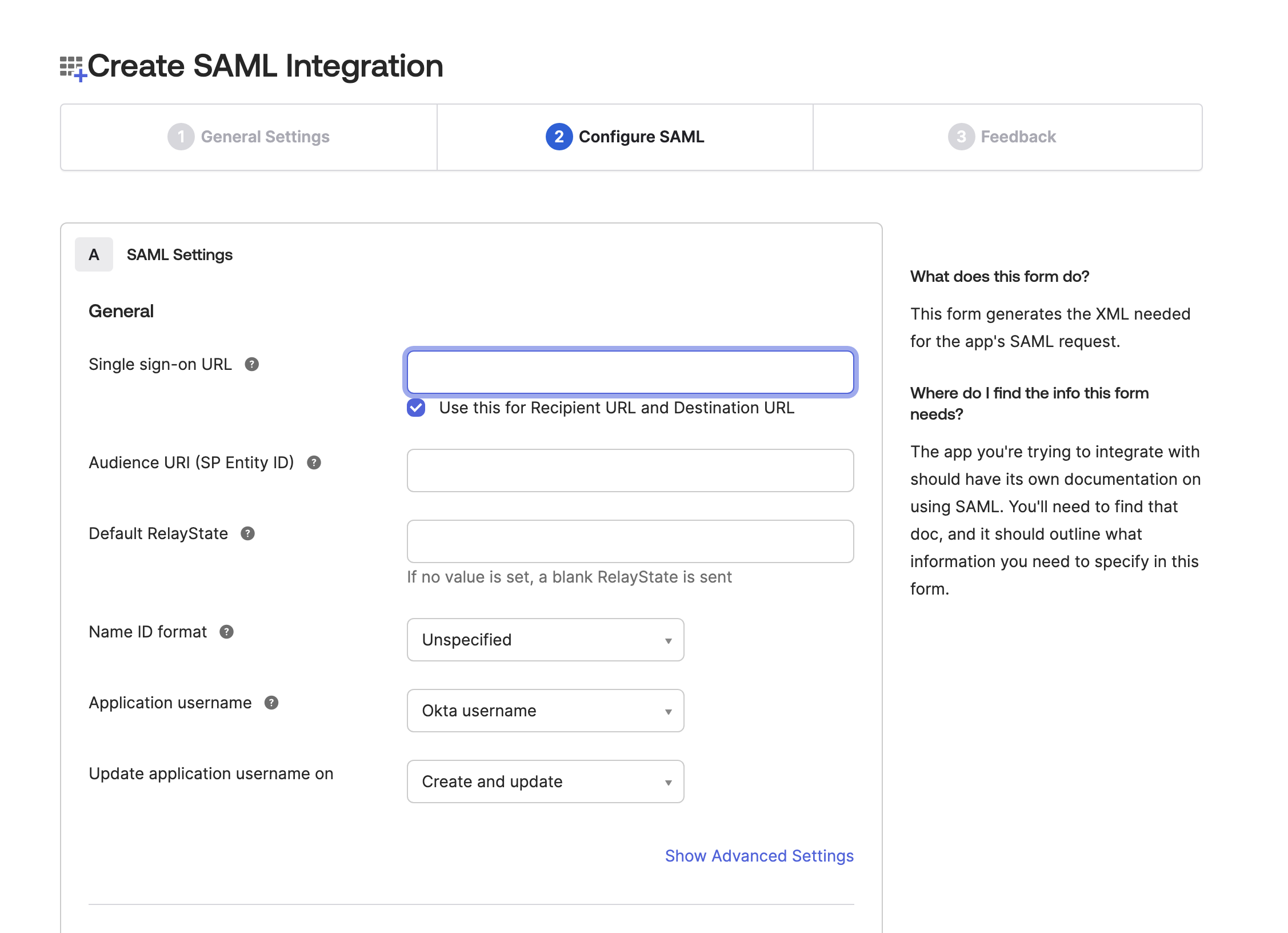Select the Configure SAML tab
This screenshot has height=933, width=1288.
tap(641, 137)
